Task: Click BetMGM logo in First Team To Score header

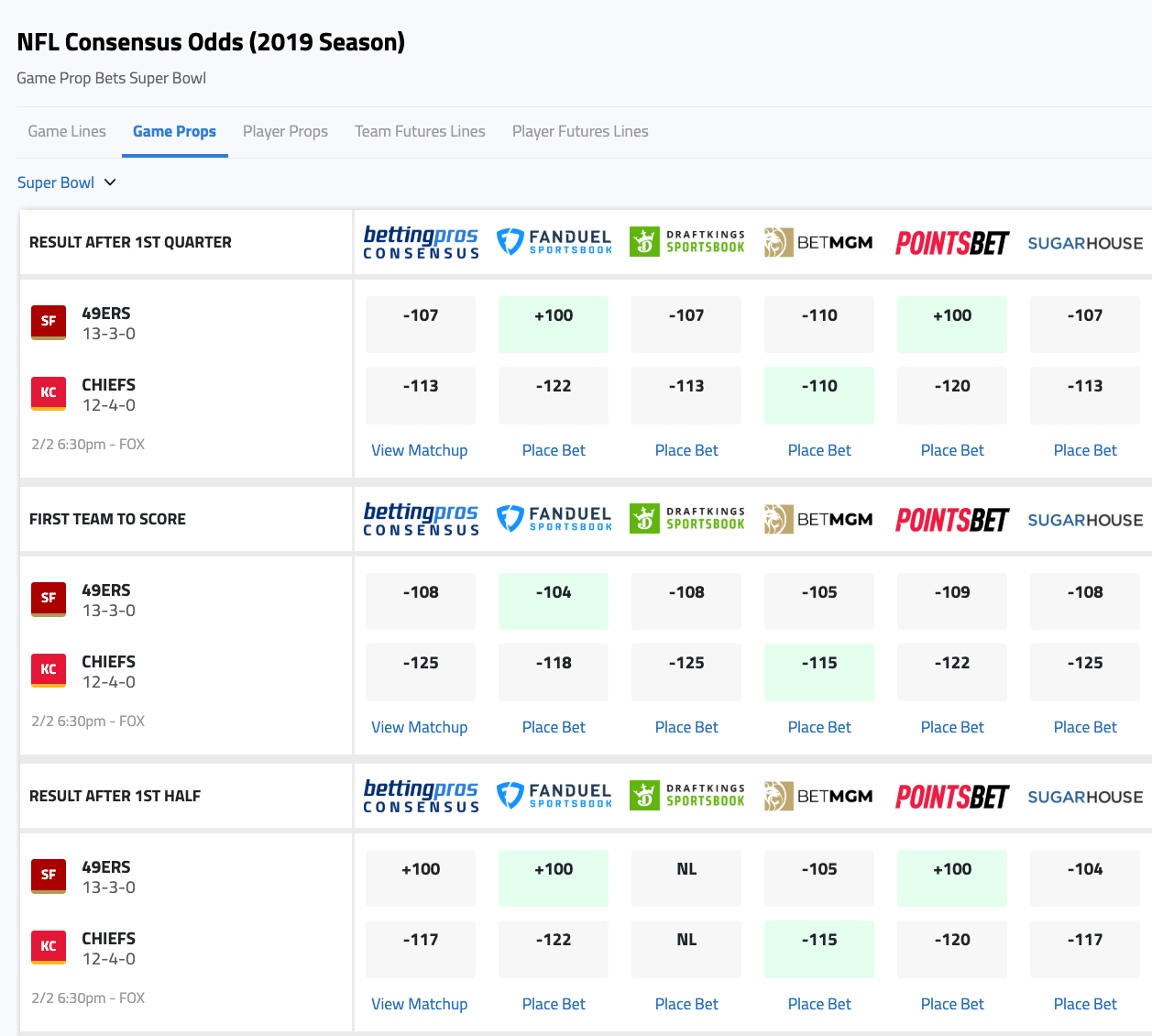Action: click(x=819, y=519)
